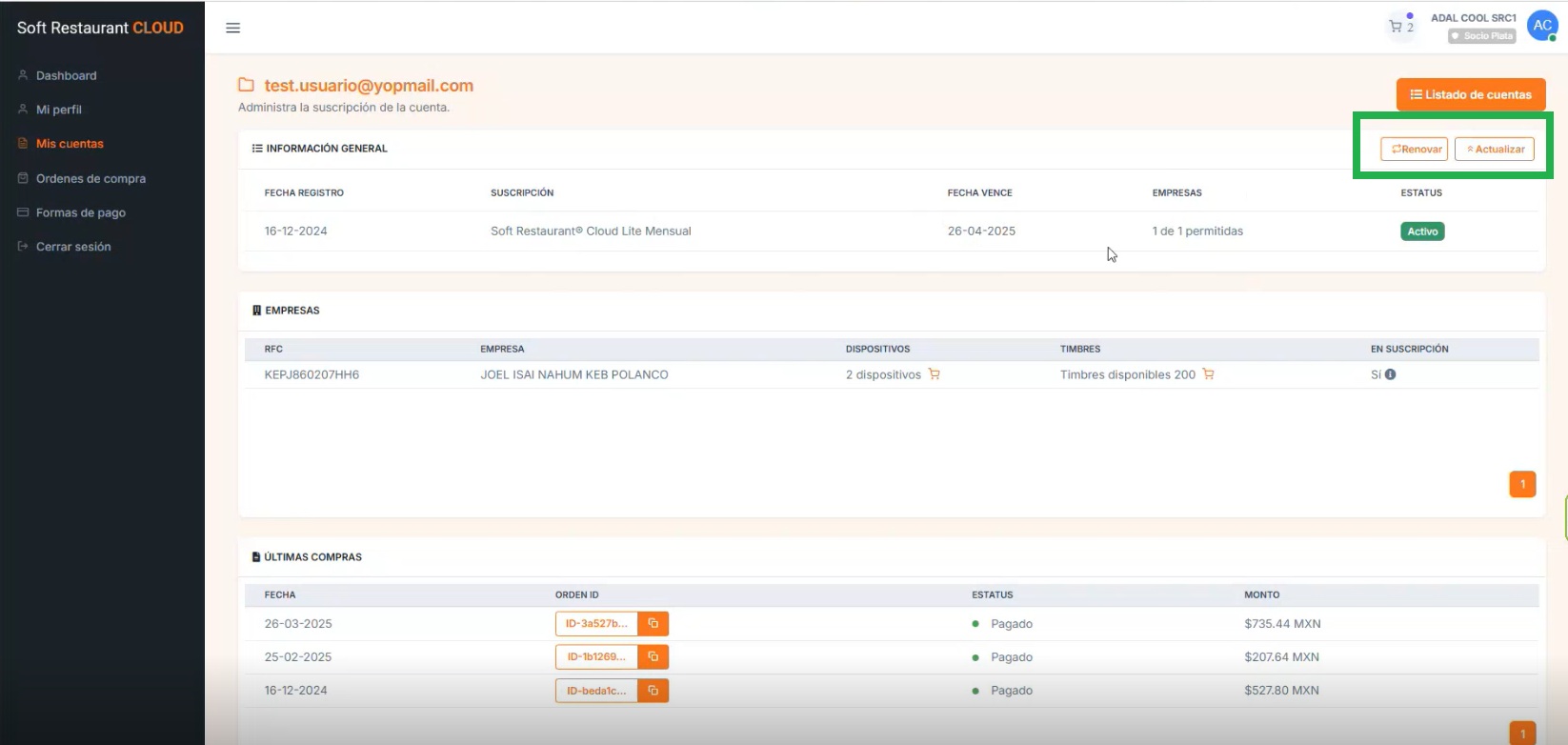Click the Mi perfil sidebar icon
Screen dimensions: 1568x745
pyautogui.click(x=23, y=110)
